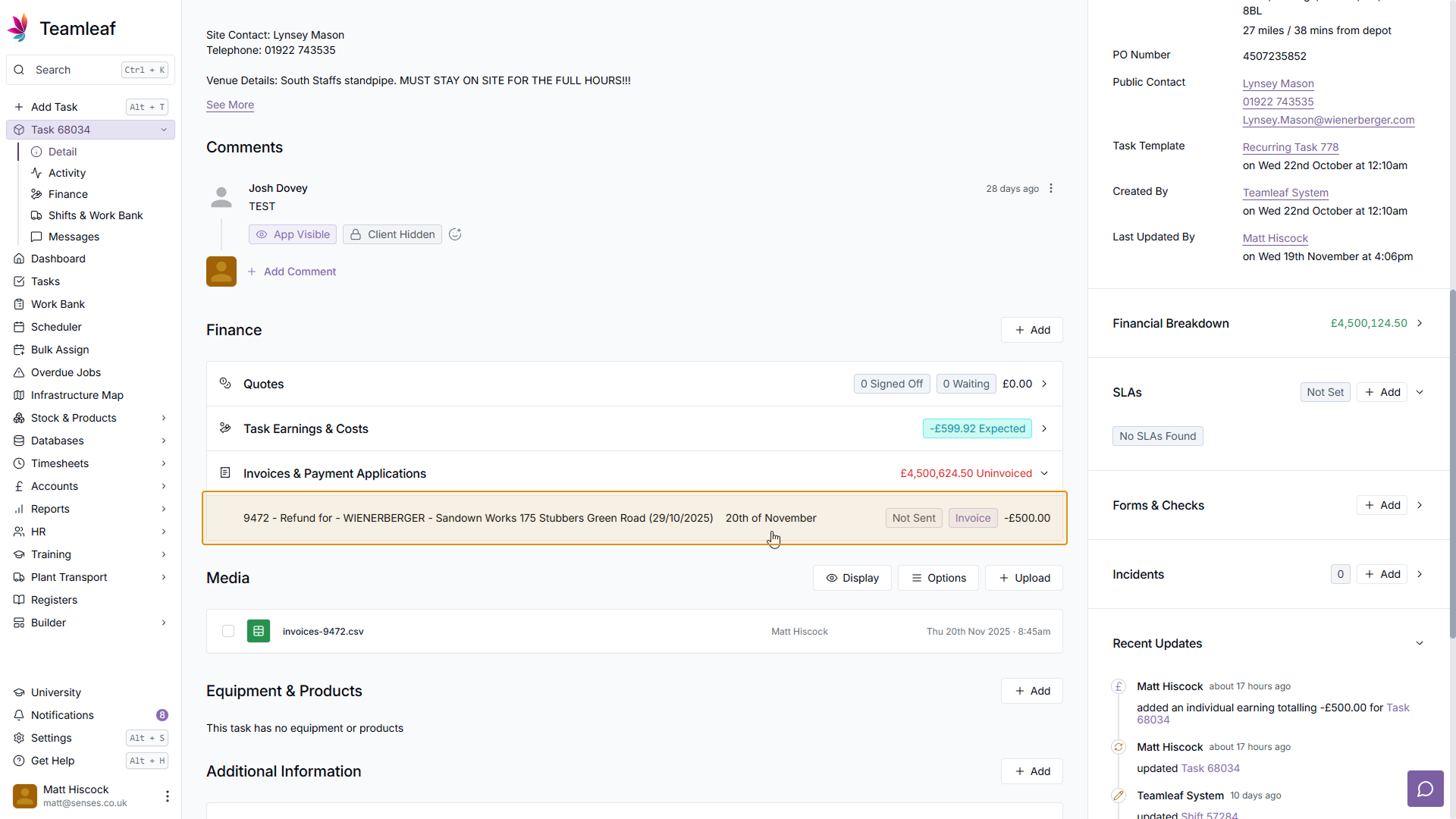Toggle the App Visible comment setting
Viewport: 1456px width, 819px height.
pos(293,234)
